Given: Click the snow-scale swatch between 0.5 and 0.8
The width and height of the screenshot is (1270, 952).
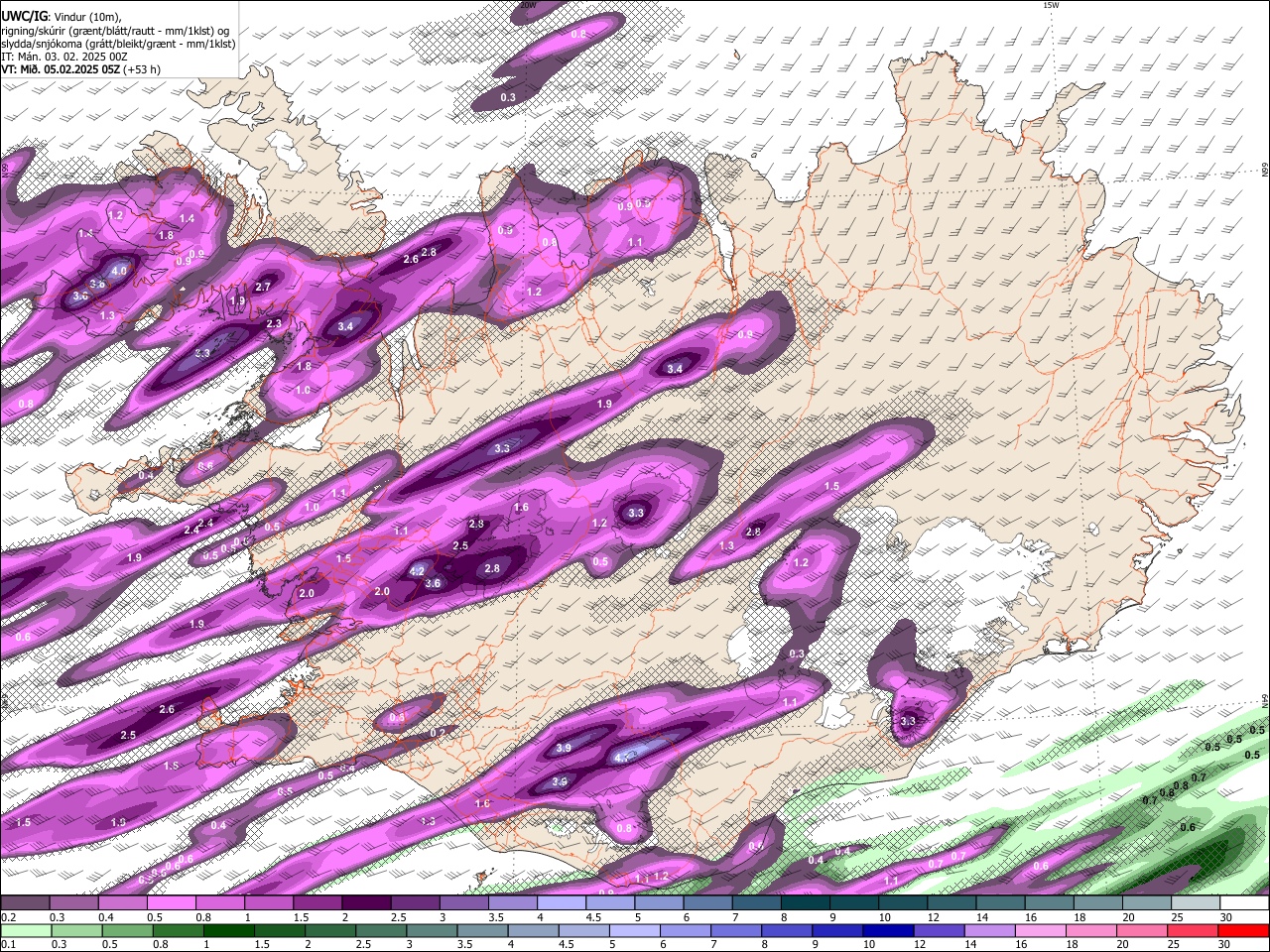Looking at the screenshot, I should pos(172,902).
